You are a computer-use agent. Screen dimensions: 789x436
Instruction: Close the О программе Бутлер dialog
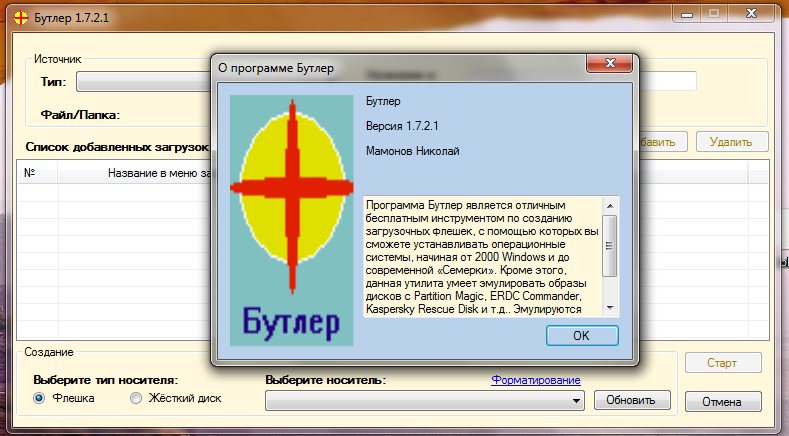(610, 63)
